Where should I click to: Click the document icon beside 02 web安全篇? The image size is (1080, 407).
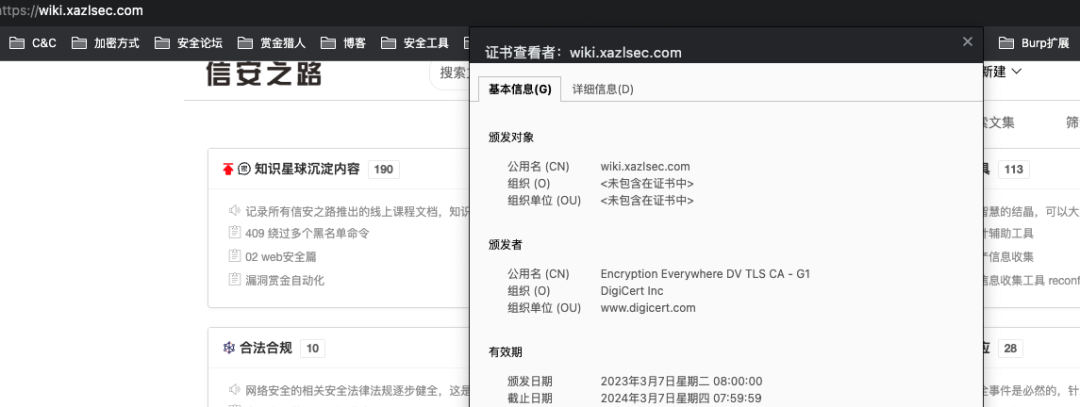[234, 256]
